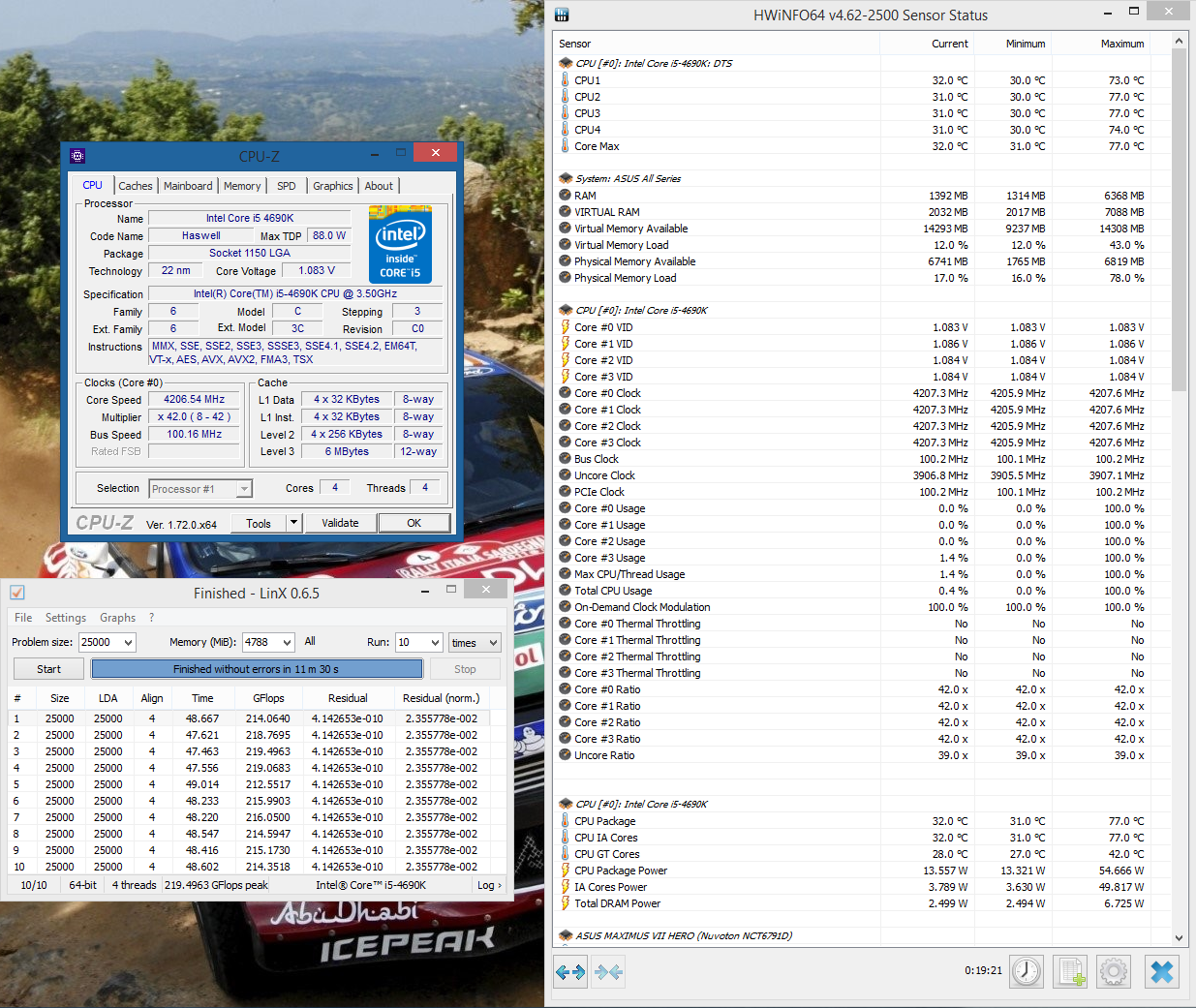Select the Physical Memory Load row
Image resolution: width=1196 pixels, height=1008 pixels.
coord(860,278)
